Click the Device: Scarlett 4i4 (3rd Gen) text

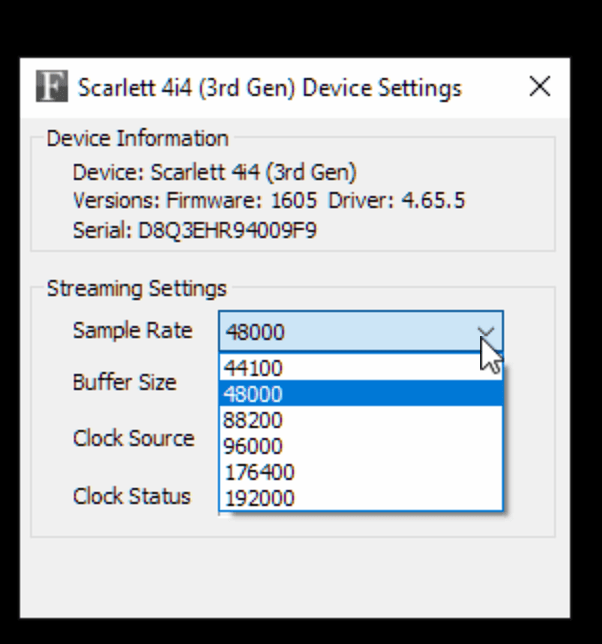[x=214, y=172]
